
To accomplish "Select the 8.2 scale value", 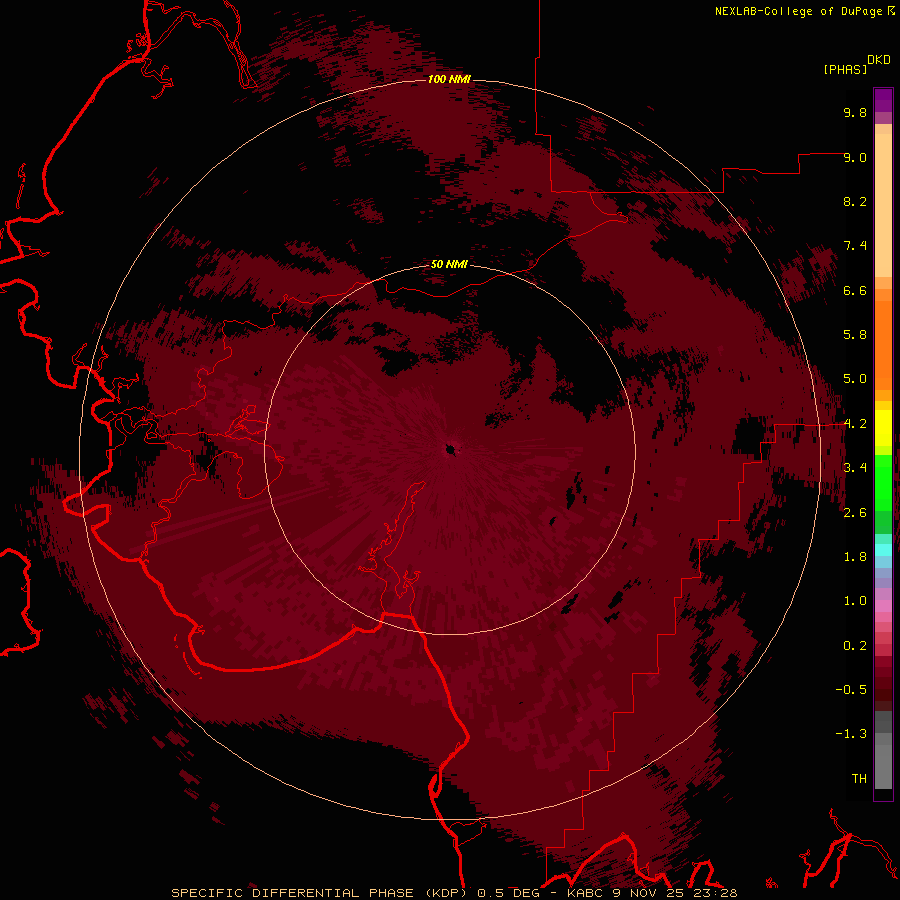I will tap(855, 201).
